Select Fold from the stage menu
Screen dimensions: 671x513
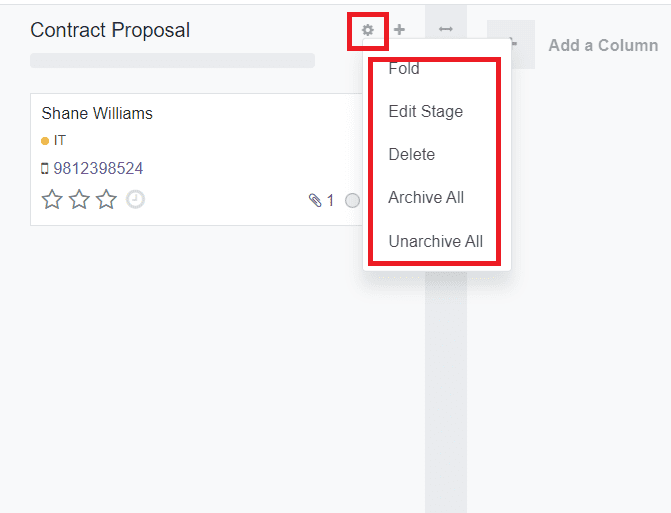(x=404, y=69)
